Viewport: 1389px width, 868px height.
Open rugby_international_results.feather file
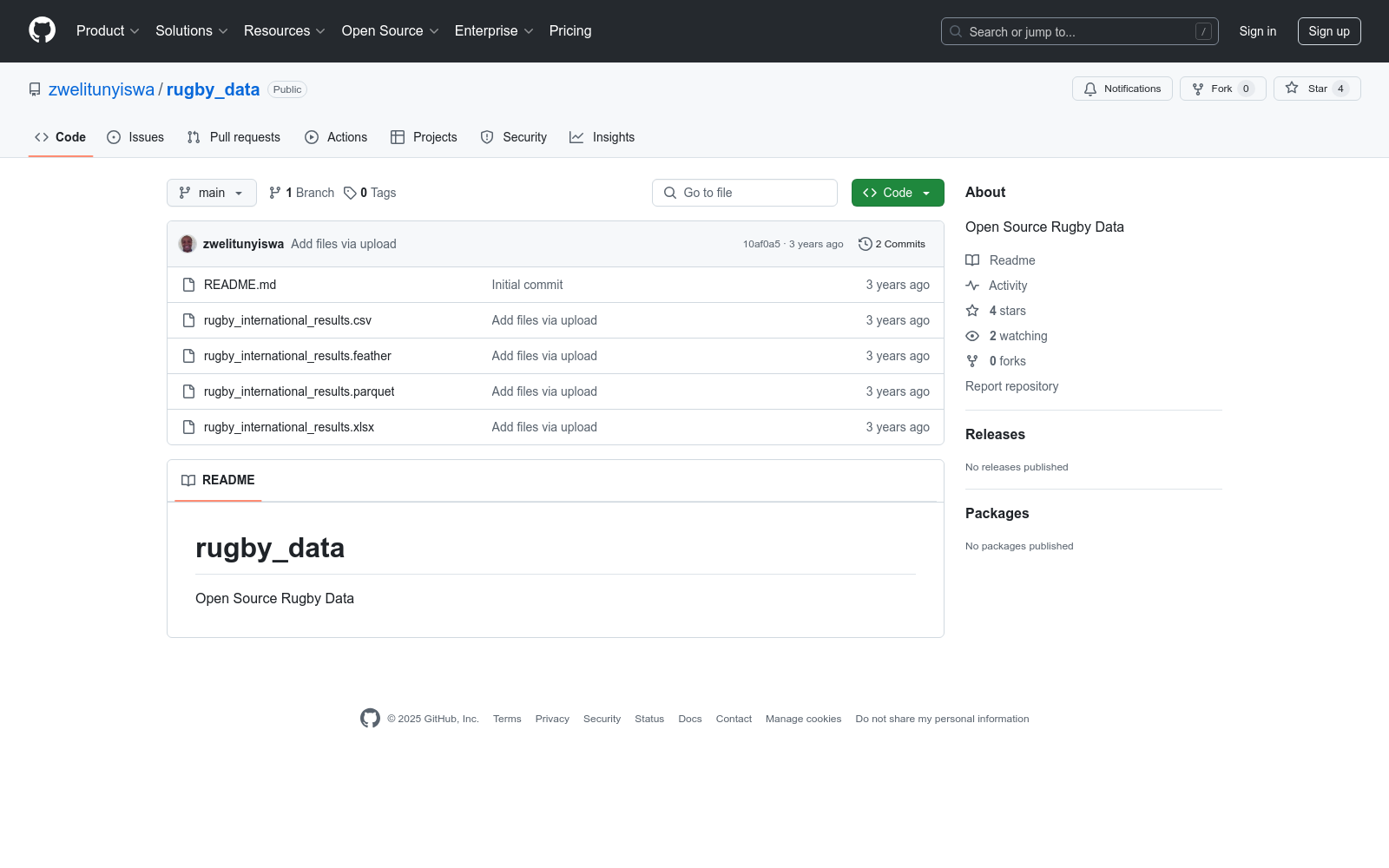pyautogui.click(x=298, y=356)
